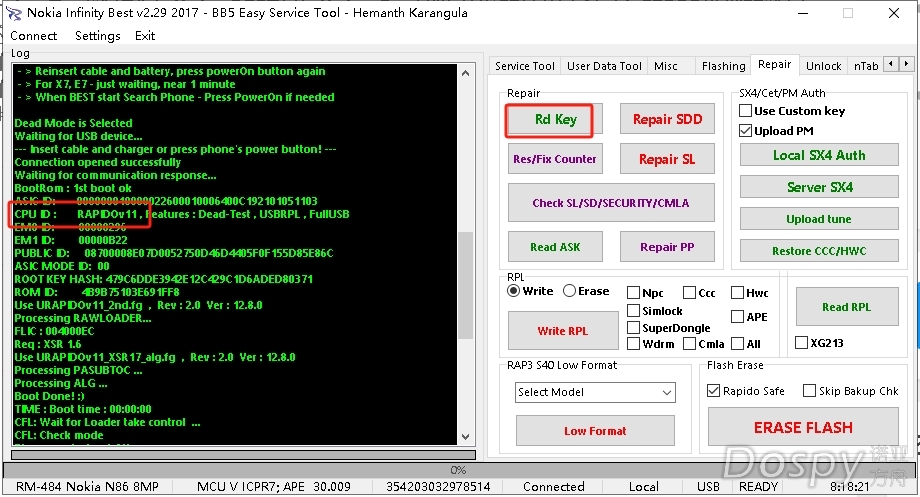Open the nTab tab

[x=866, y=66]
